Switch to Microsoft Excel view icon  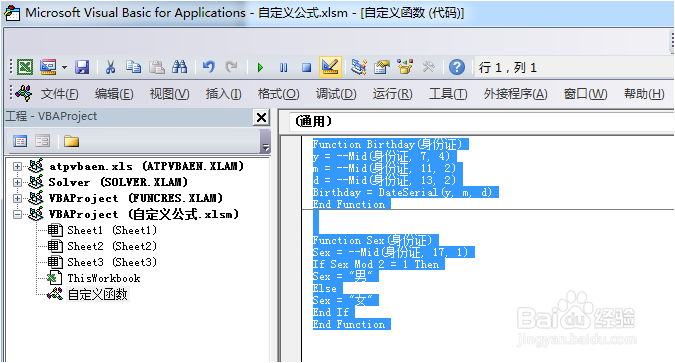tap(25, 67)
